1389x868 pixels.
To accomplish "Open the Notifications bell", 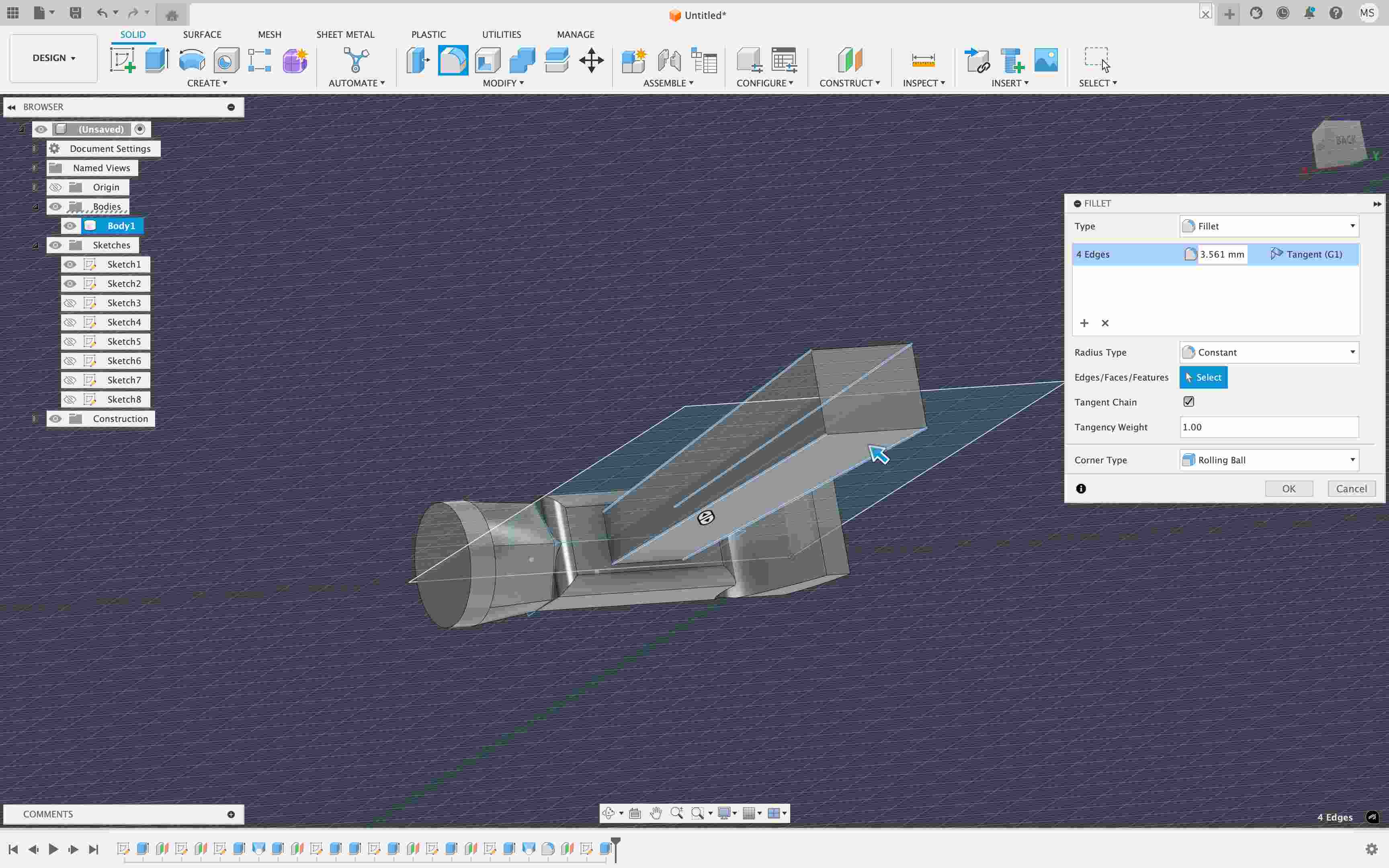I will point(1309,13).
